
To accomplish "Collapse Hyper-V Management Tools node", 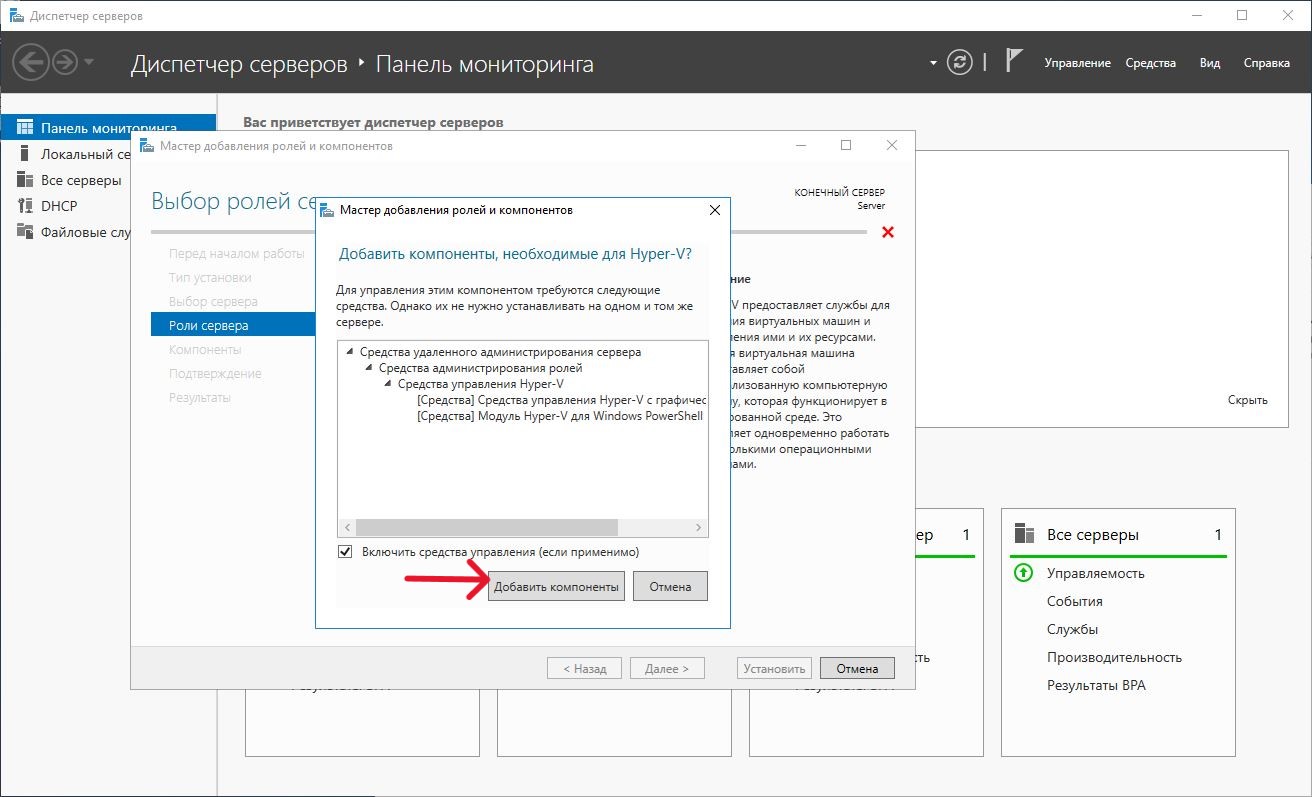I will point(388,384).
